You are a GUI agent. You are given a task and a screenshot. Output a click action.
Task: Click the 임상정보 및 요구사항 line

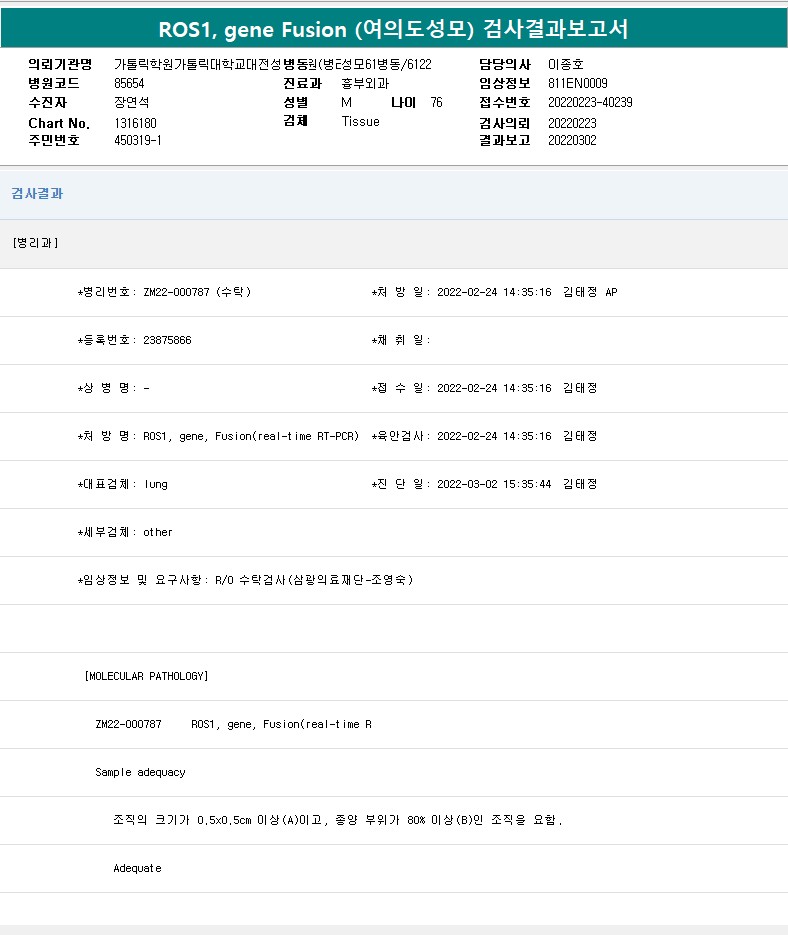click(x=245, y=580)
